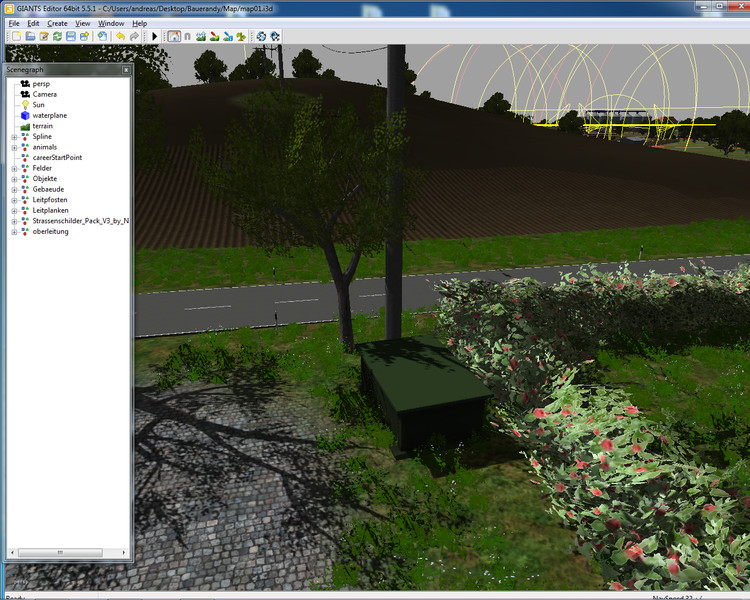Viewport: 750px width, 600px height.
Task: Toggle the magnet snap icon
Action: point(188,36)
